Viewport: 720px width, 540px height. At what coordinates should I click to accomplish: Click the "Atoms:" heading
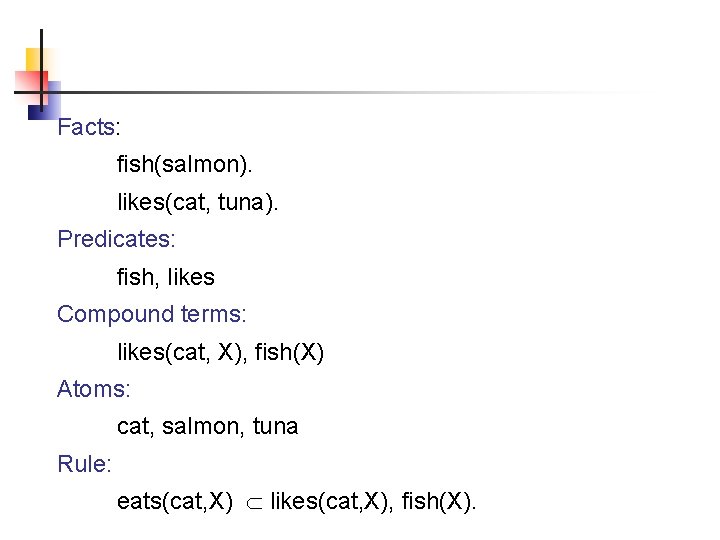pyautogui.click(x=94, y=389)
